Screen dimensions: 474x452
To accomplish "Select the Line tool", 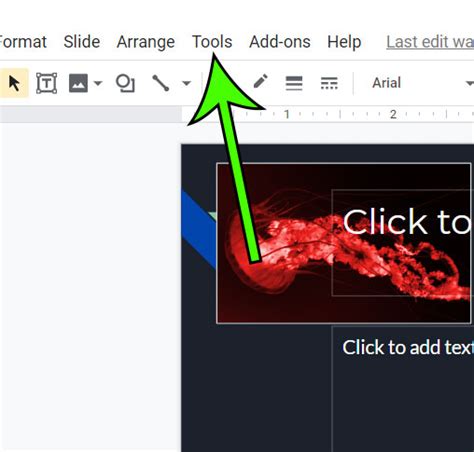I will click(x=161, y=83).
